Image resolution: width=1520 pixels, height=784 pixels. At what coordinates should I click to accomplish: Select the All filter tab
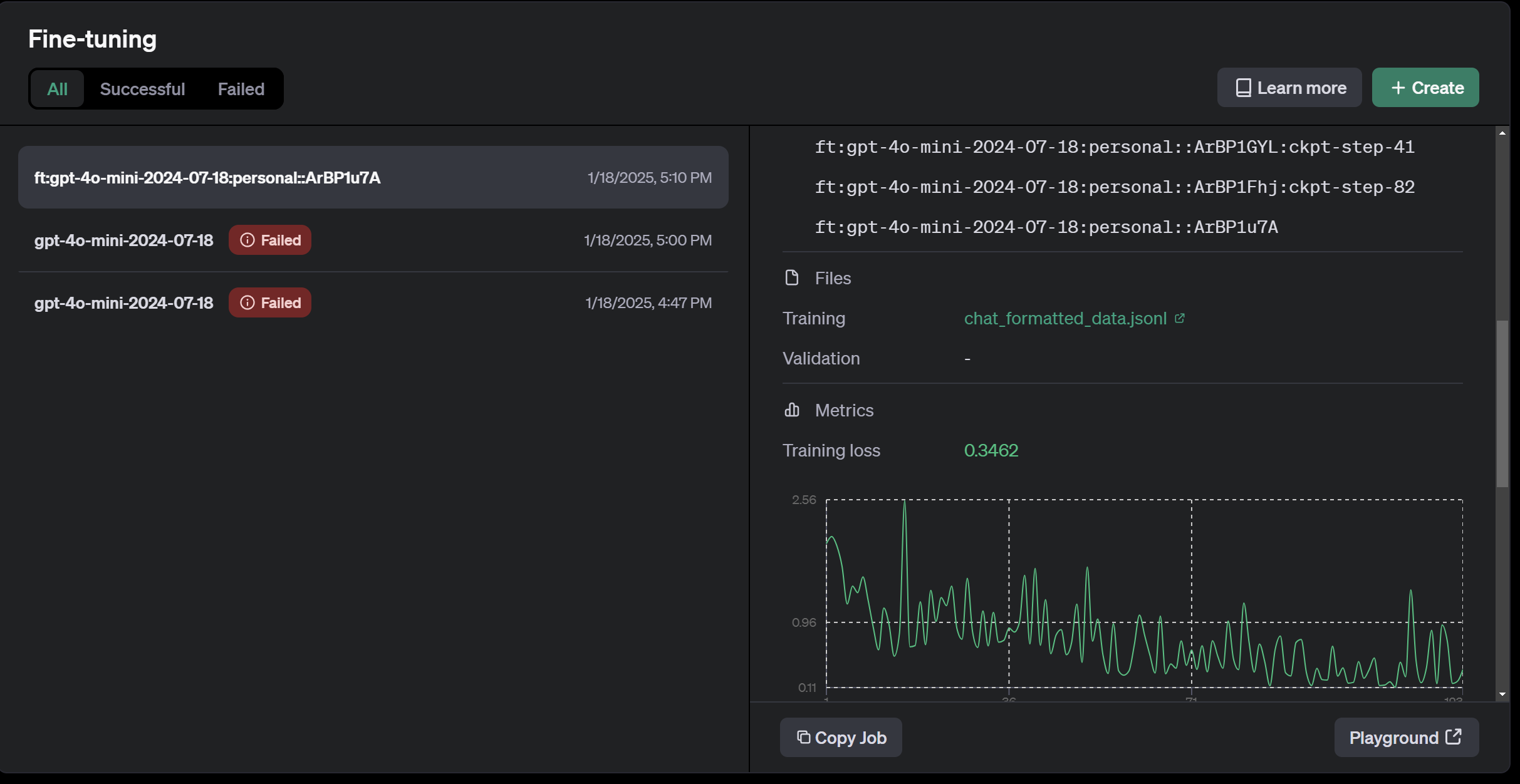pyautogui.click(x=57, y=89)
